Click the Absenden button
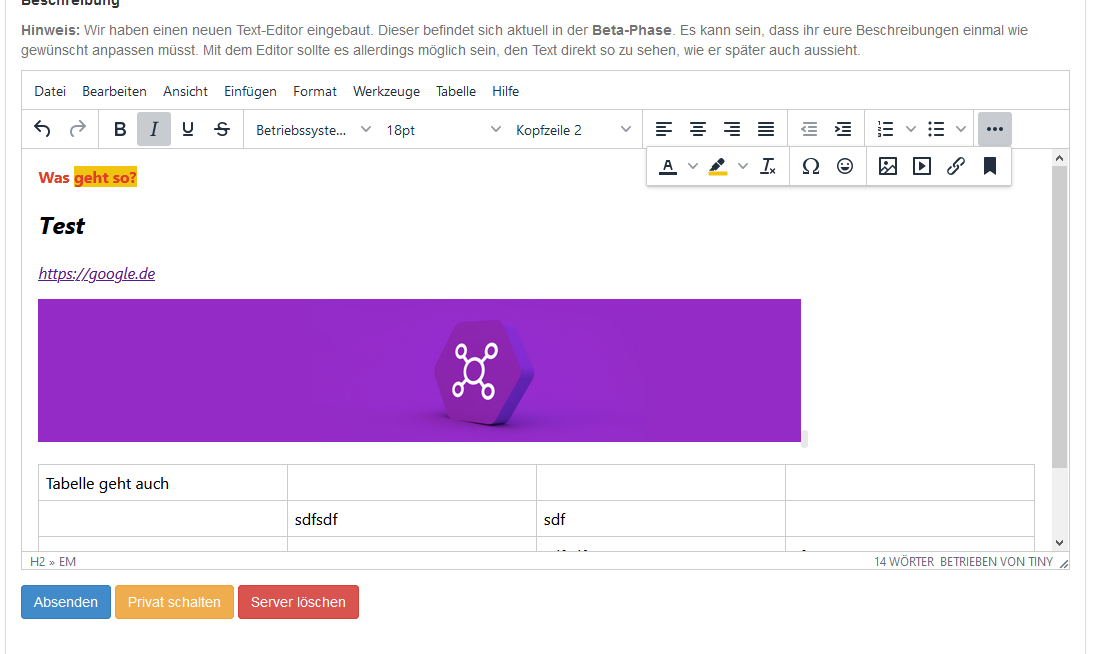 (x=66, y=602)
